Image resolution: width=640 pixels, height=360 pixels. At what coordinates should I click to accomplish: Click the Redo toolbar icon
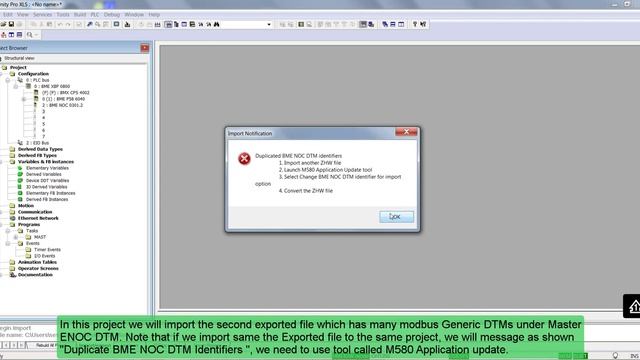(68, 24)
